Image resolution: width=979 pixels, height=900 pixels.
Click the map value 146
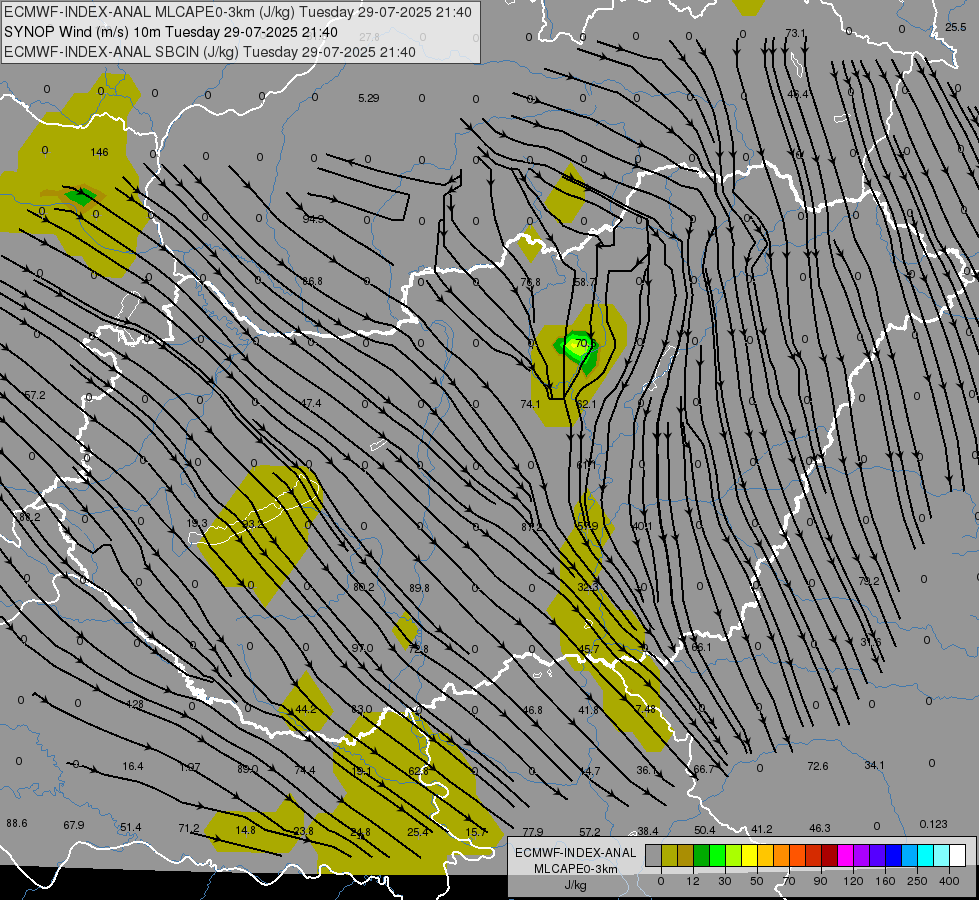[99, 152]
